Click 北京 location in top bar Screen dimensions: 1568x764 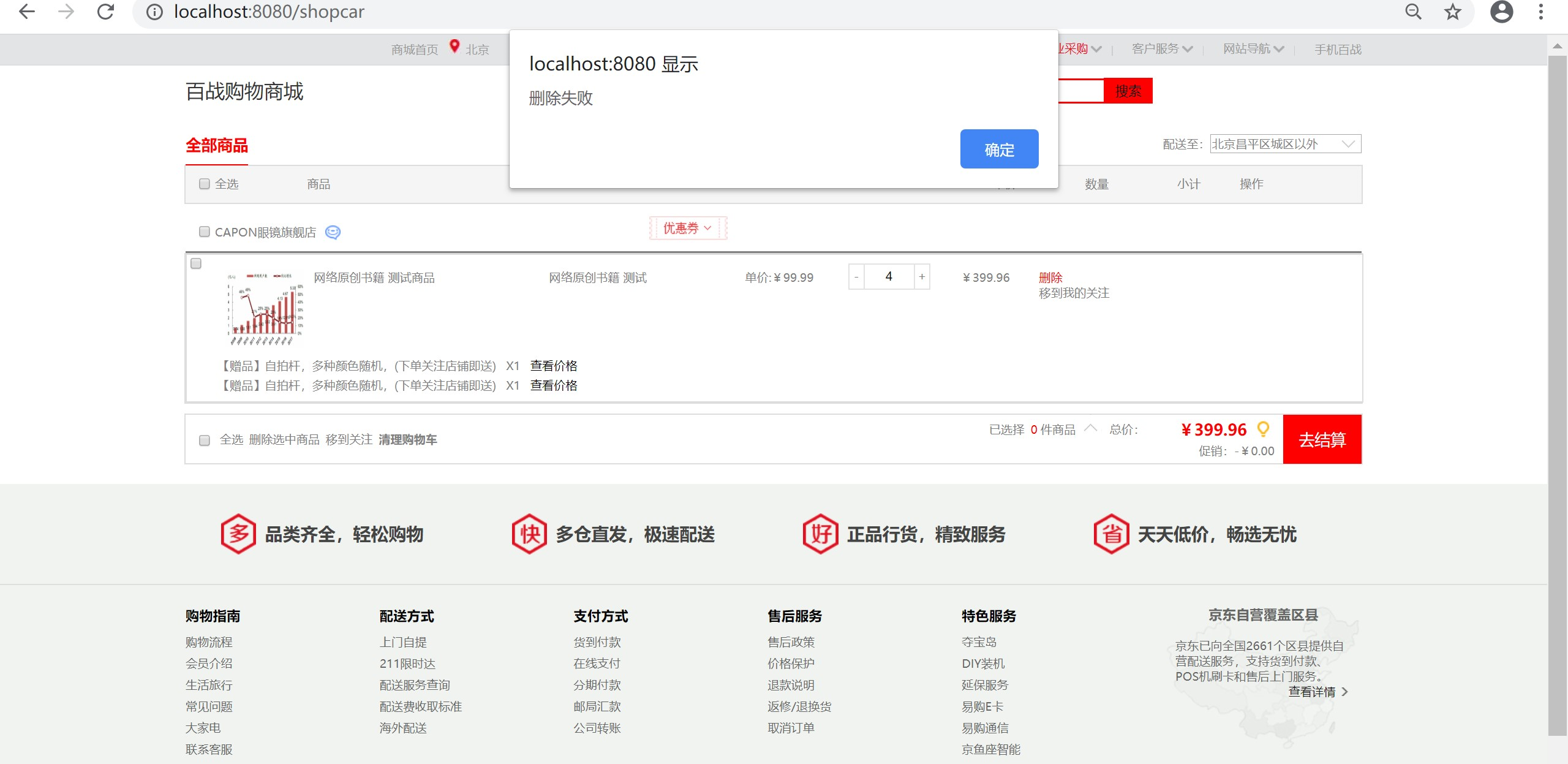pos(477,50)
